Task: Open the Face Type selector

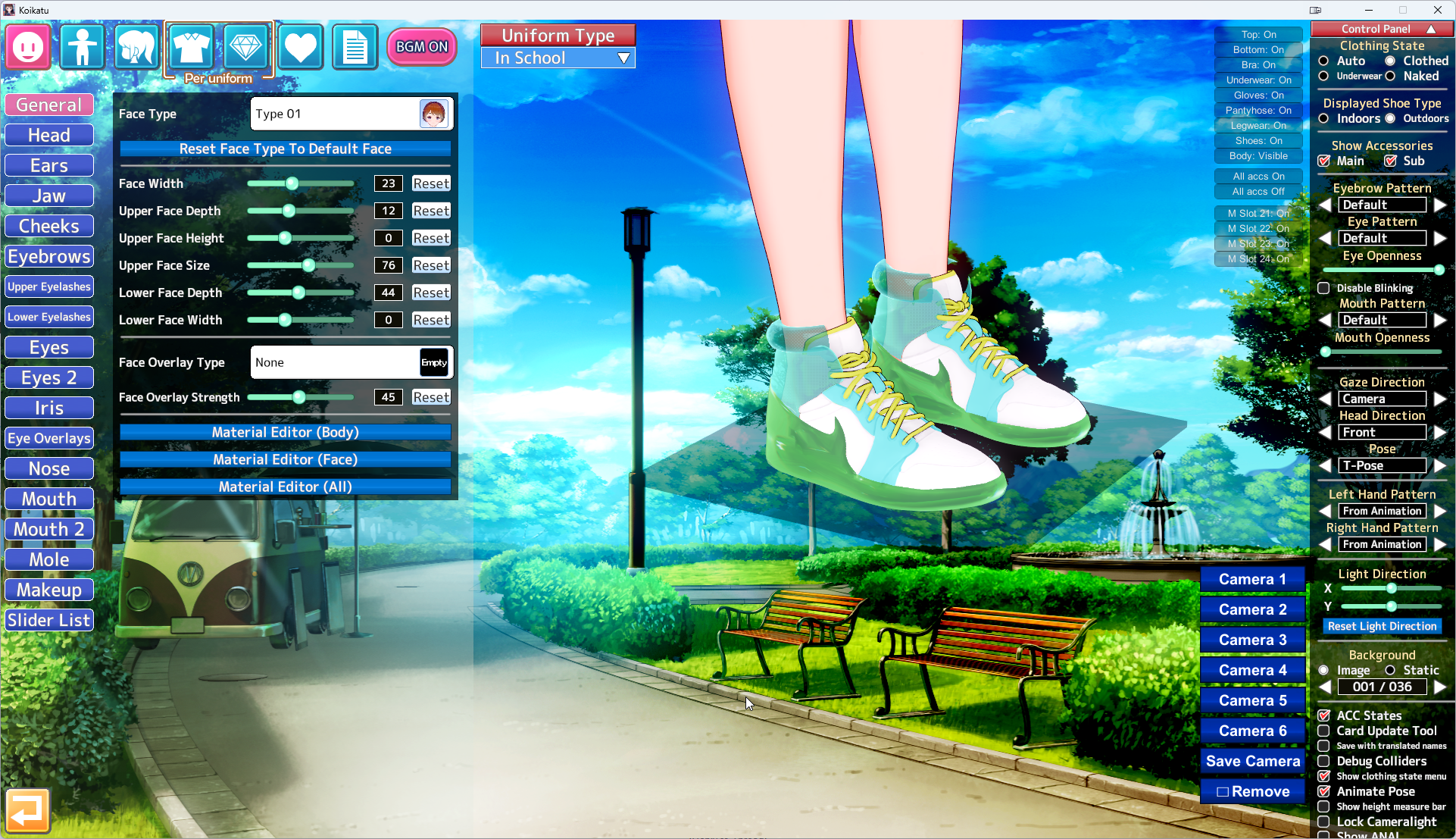Action: (352, 114)
